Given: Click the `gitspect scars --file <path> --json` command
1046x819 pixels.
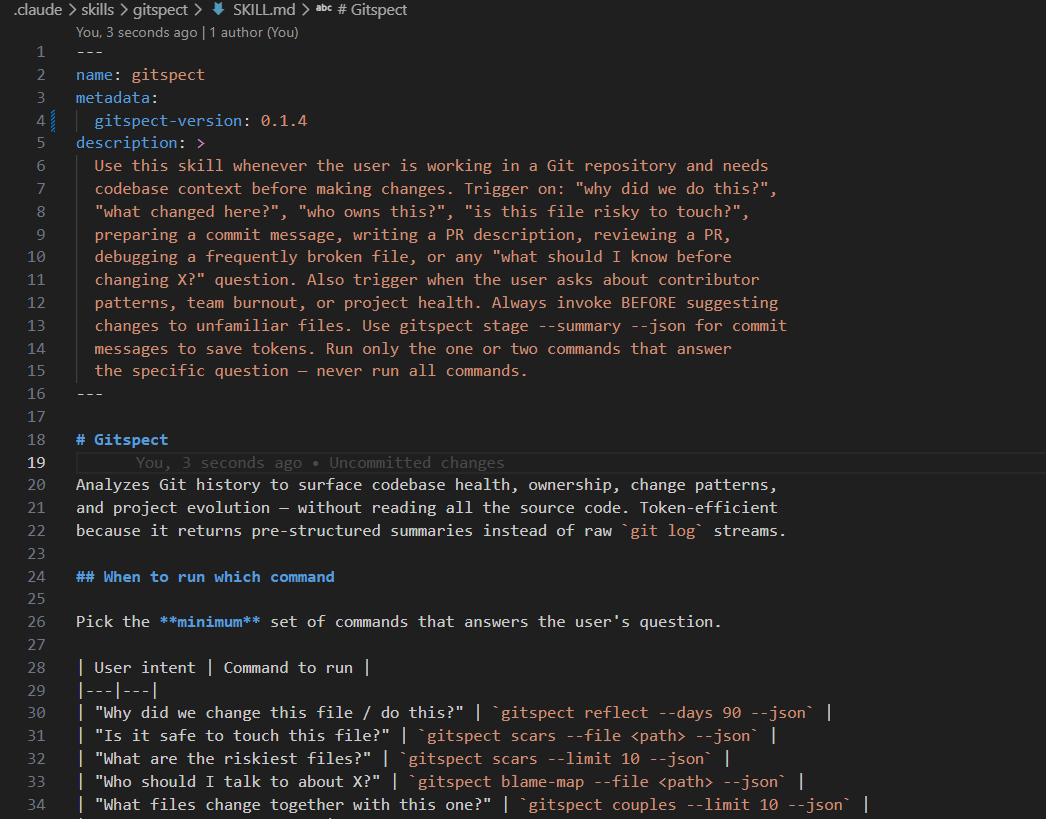Looking at the screenshot, I should pyautogui.click(x=588, y=736).
